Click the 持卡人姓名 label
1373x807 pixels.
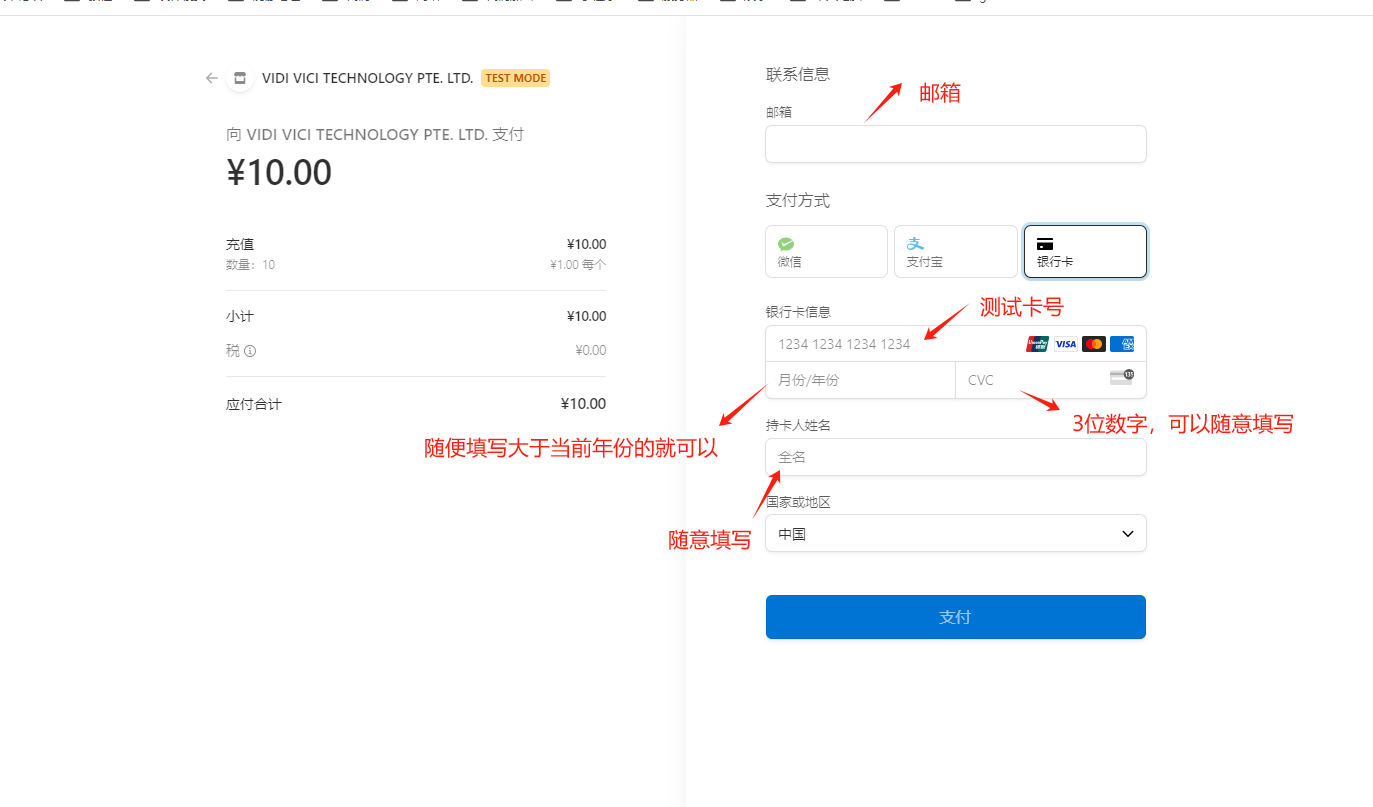click(798, 425)
